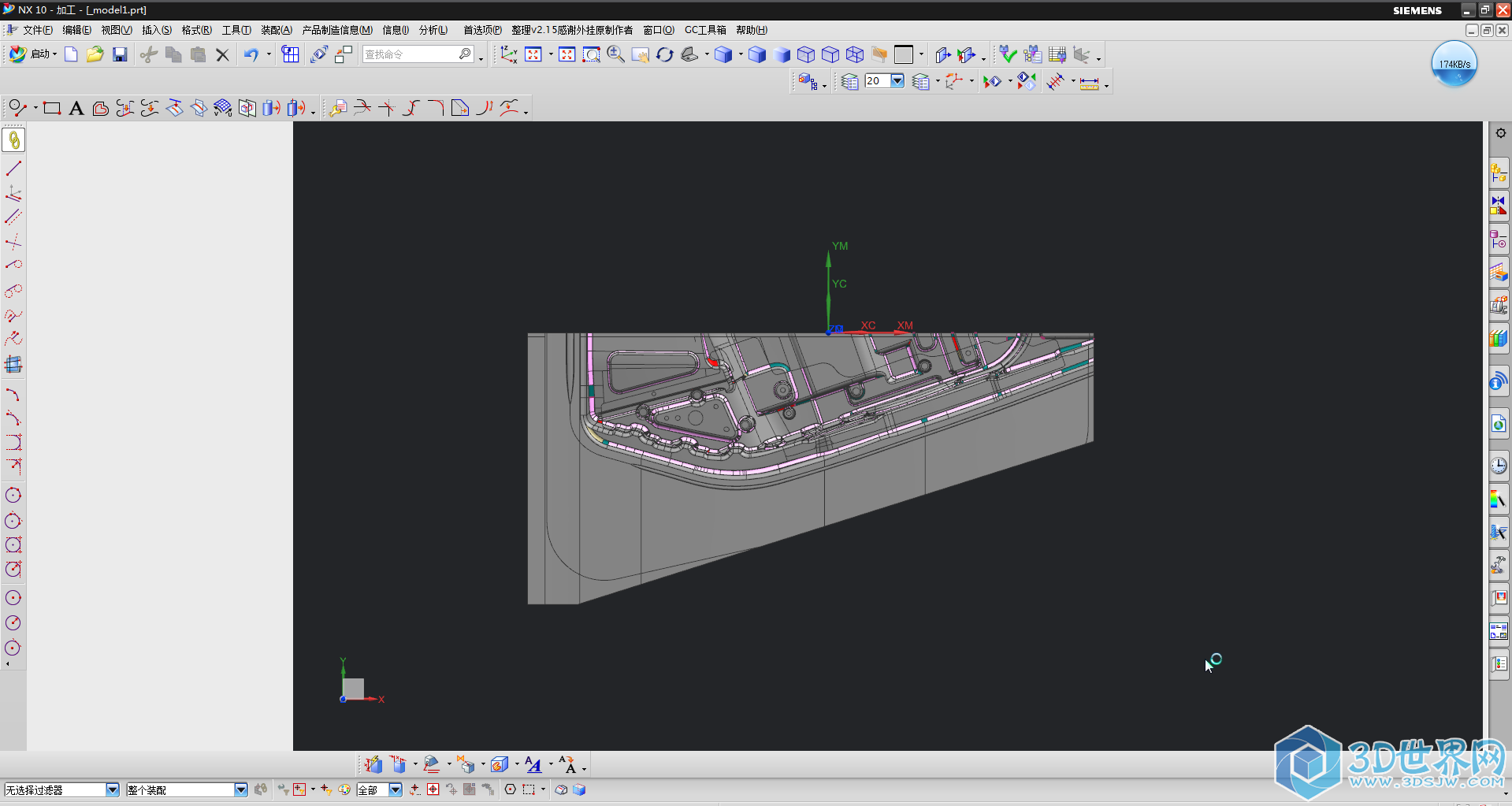Click the color palette filter icon

(x=344, y=789)
